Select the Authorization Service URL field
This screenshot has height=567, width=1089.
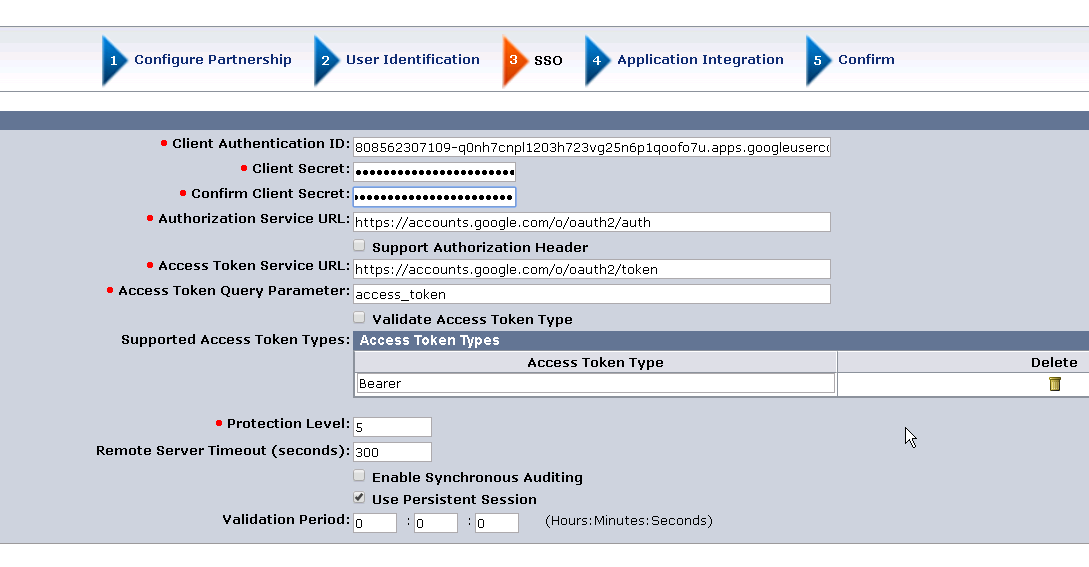point(592,222)
